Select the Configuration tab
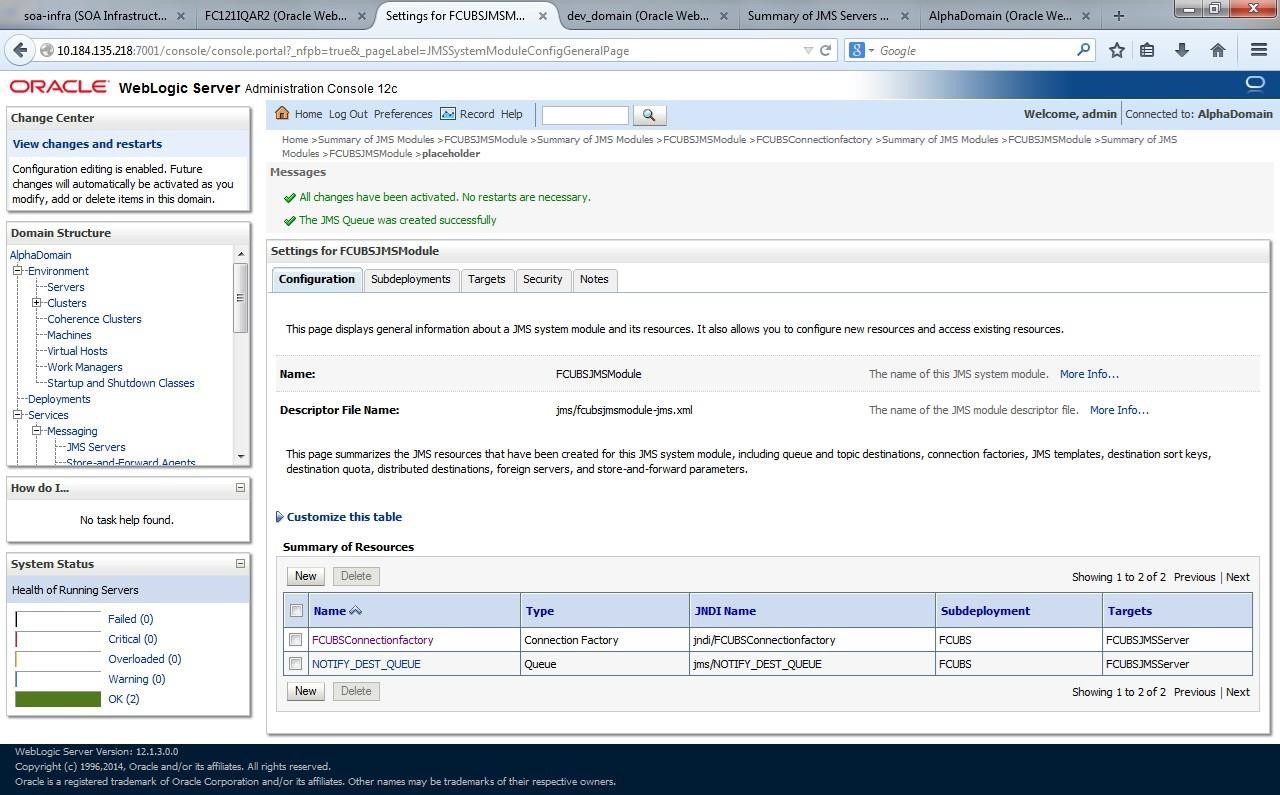This screenshot has height=795, width=1280. (317, 280)
